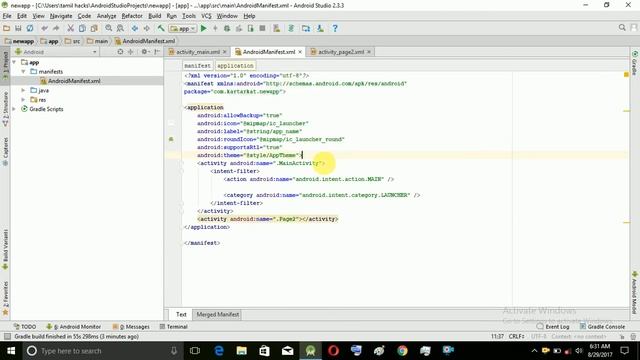Image resolution: width=640 pixels, height=360 pixels.
Task: Open Project Structure toolbar icon
Action: 306,28
